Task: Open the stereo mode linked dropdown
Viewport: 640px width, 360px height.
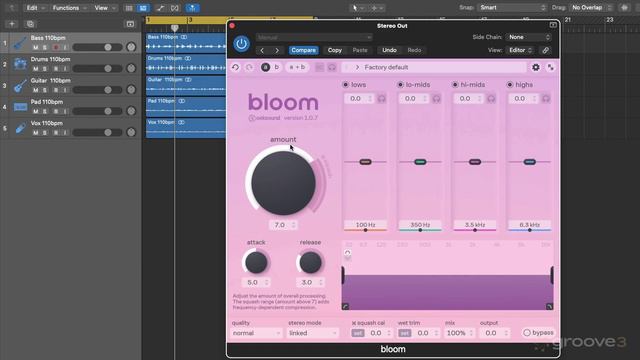Action: point(313,333)
